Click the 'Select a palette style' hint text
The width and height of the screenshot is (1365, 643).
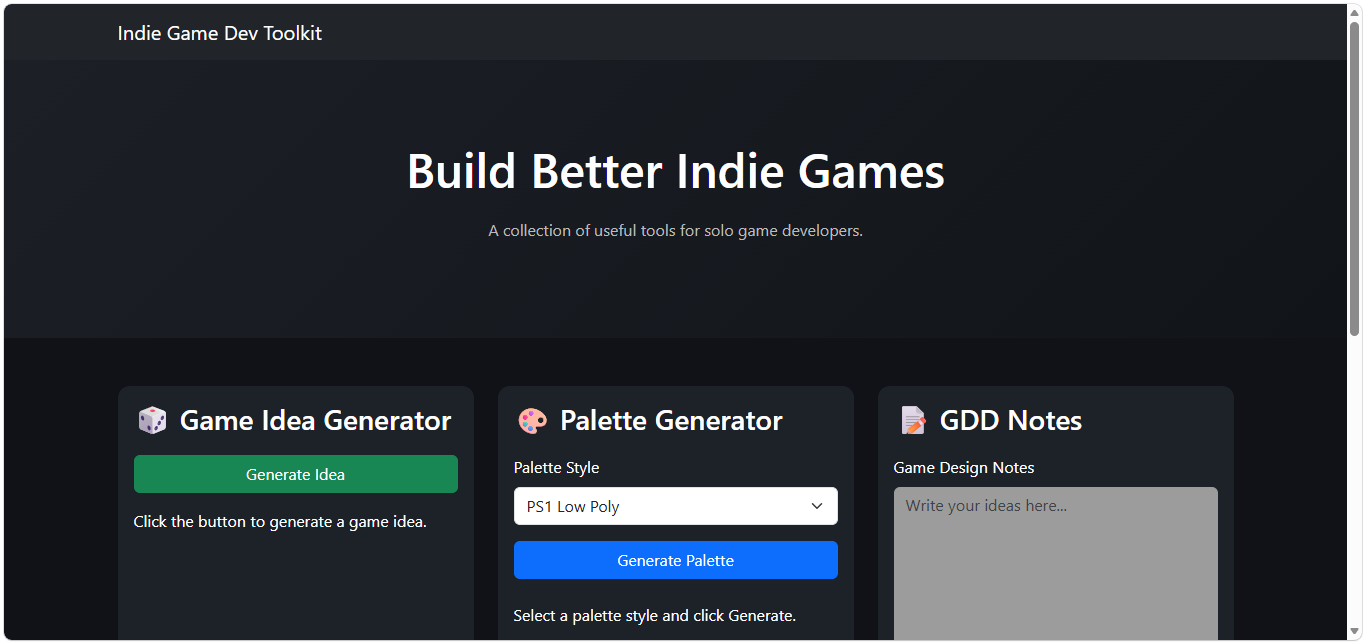(x=655, y=615)
